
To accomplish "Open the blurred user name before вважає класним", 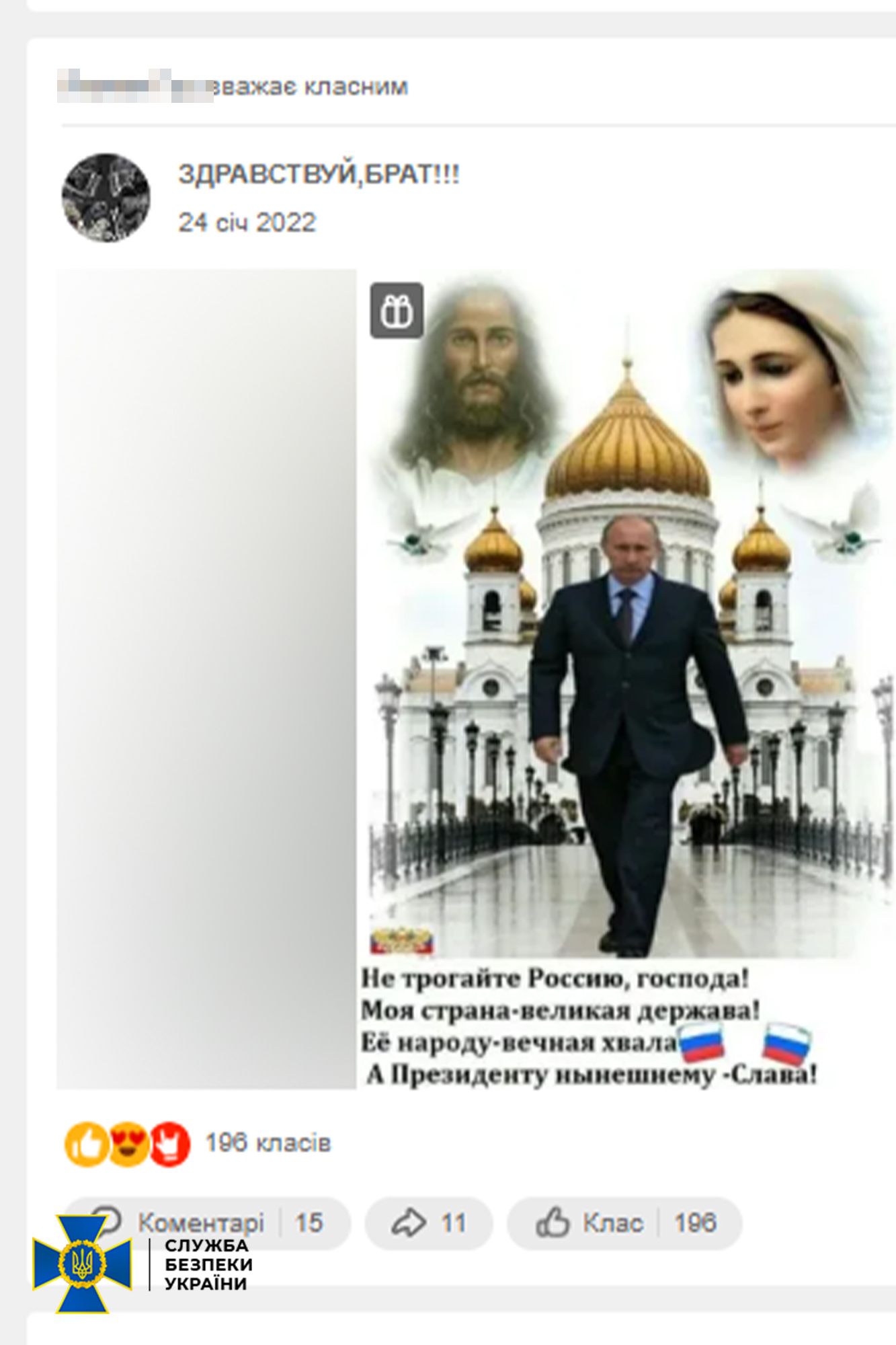I will tap(134, 86).
